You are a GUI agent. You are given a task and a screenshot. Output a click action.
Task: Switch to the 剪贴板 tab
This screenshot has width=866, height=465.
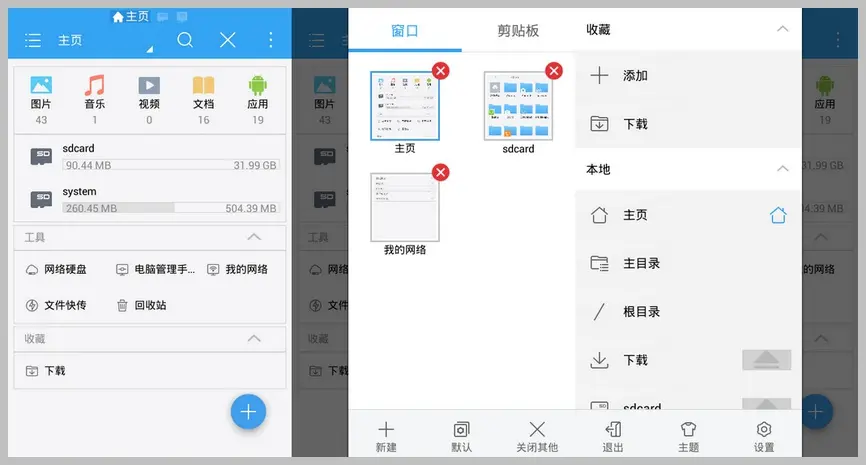pyautogui.click(x=518, y=30)
